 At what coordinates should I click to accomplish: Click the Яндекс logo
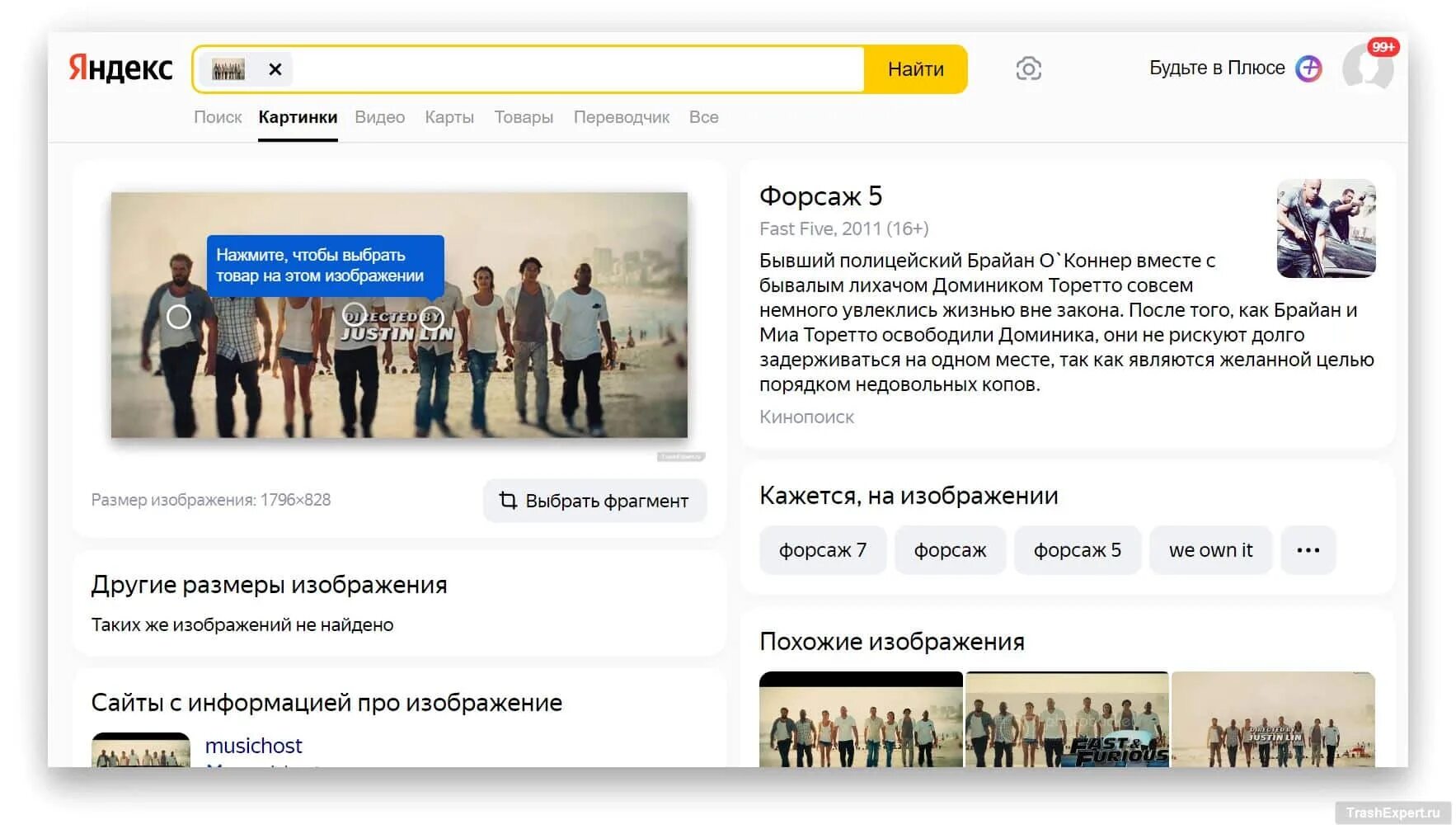(120, 68)
